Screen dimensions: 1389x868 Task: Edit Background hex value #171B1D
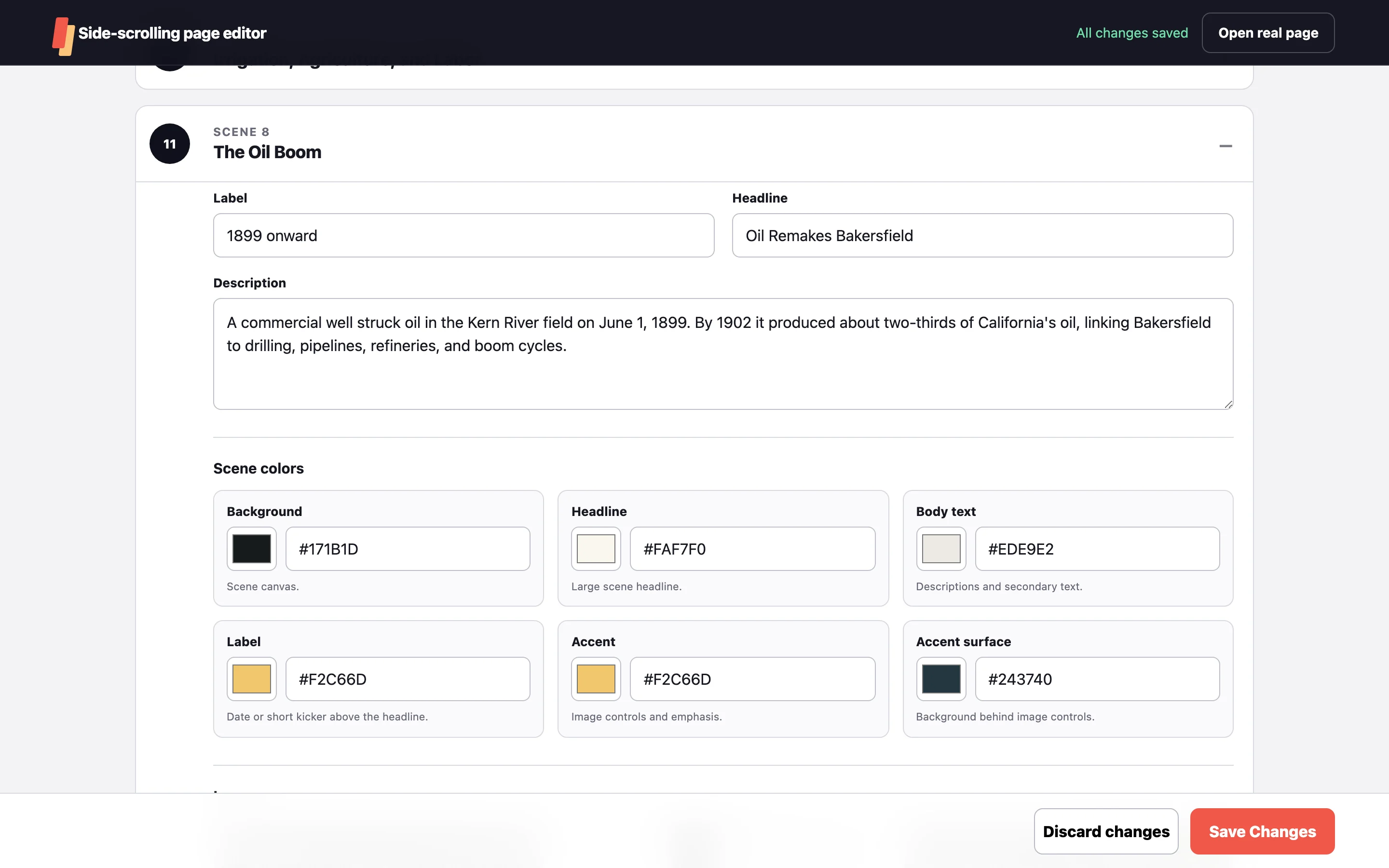(x=408, y=549)
